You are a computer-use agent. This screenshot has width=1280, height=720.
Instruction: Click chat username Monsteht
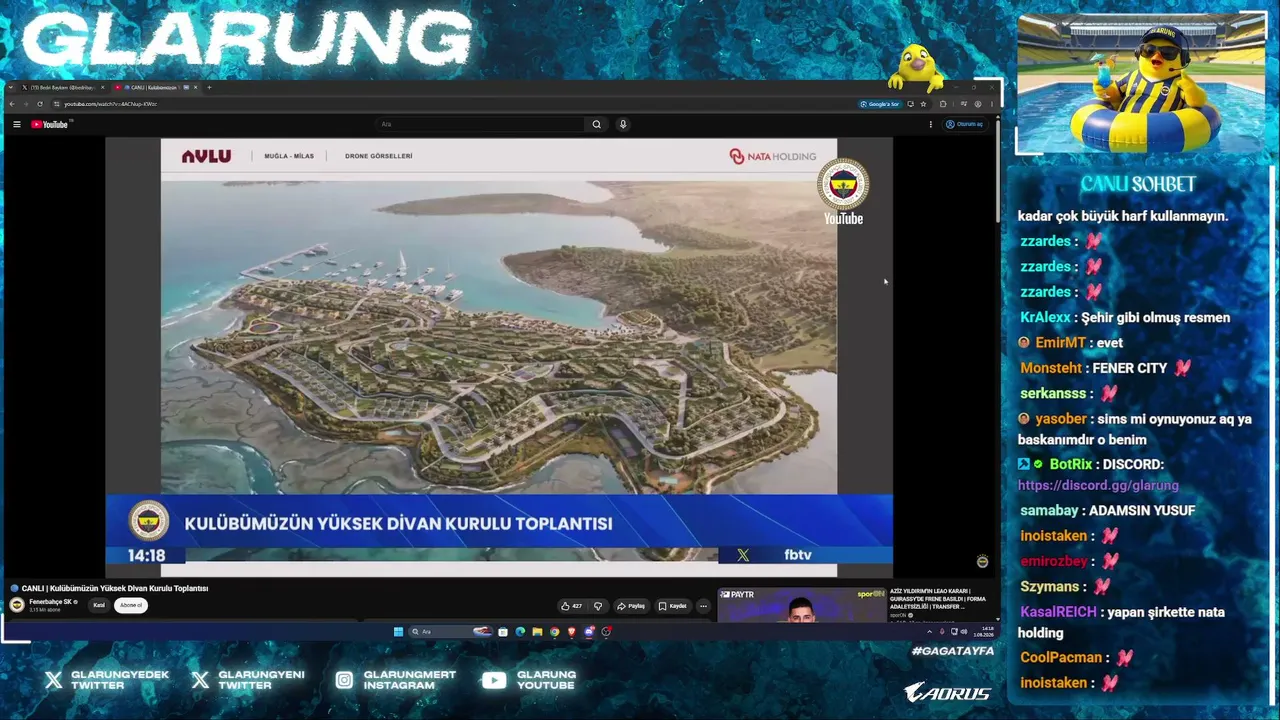tap(1051, 368)
